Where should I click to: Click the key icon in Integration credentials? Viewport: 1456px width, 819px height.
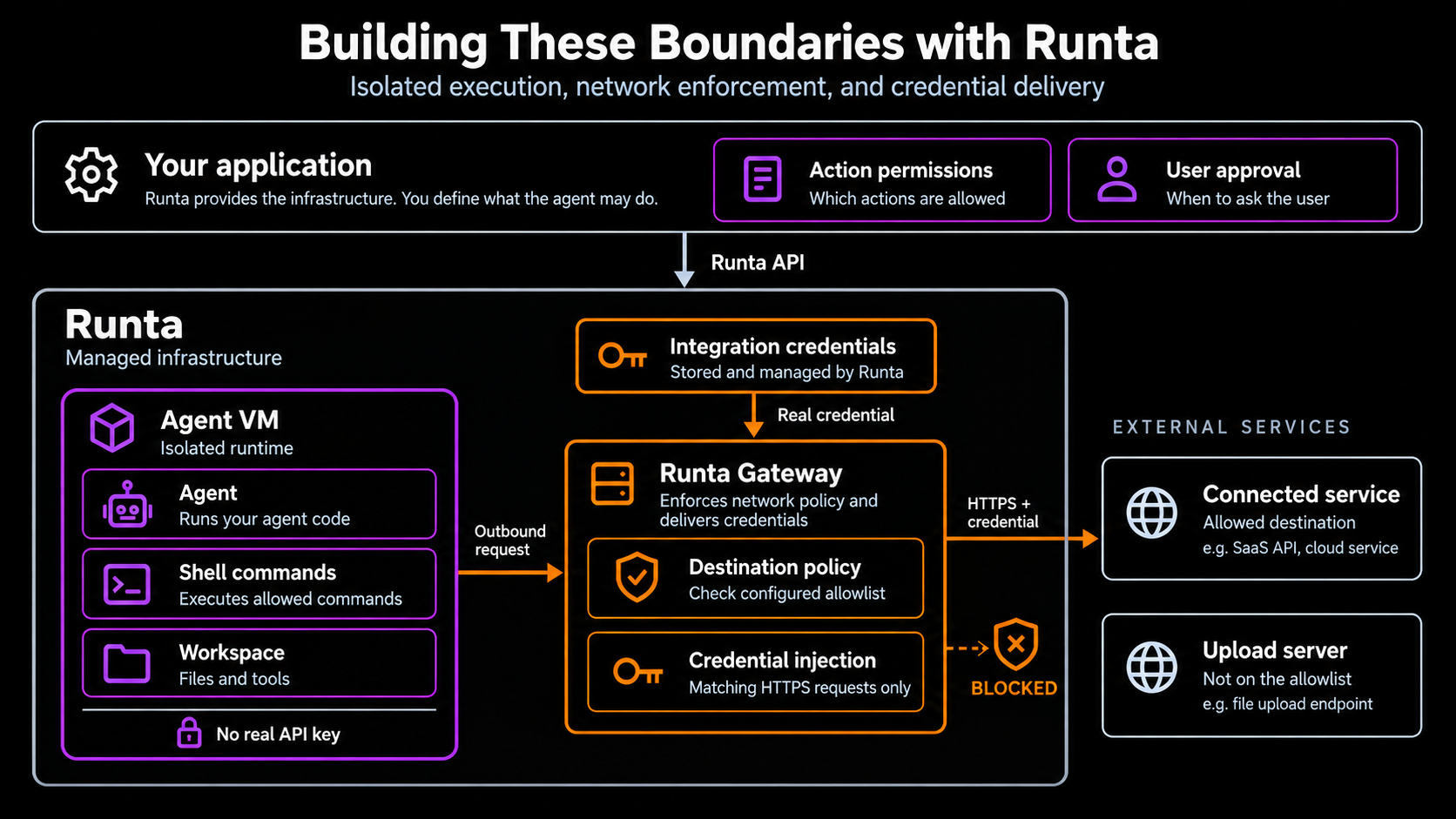coord(623,356)
